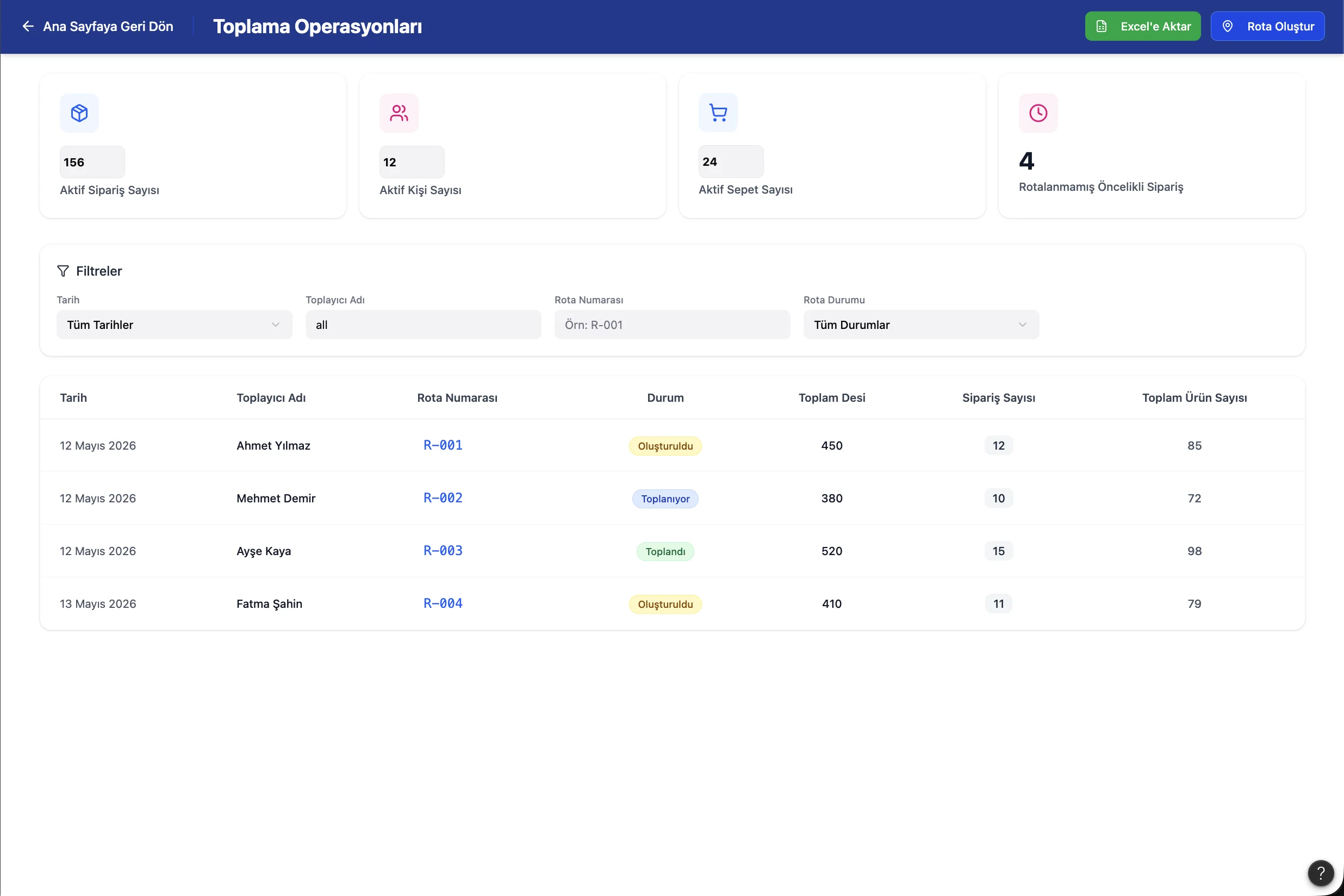Click the Rotalanmamış Öncelikli Sipariş label
Viewport: 1344px width, 896px height.
[1100, 187]
